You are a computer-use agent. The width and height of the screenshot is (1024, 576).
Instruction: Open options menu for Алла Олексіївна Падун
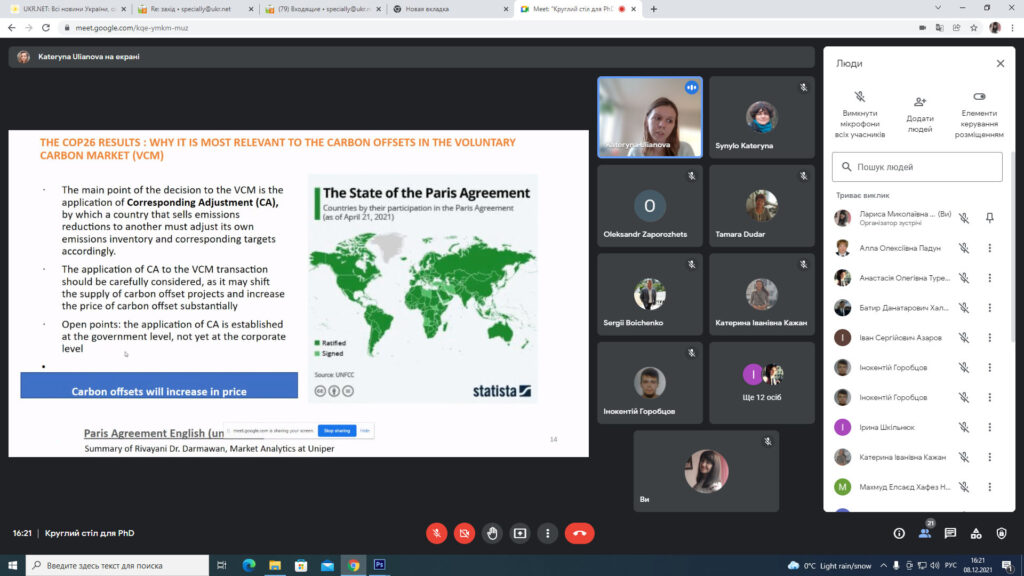[990, 248]
